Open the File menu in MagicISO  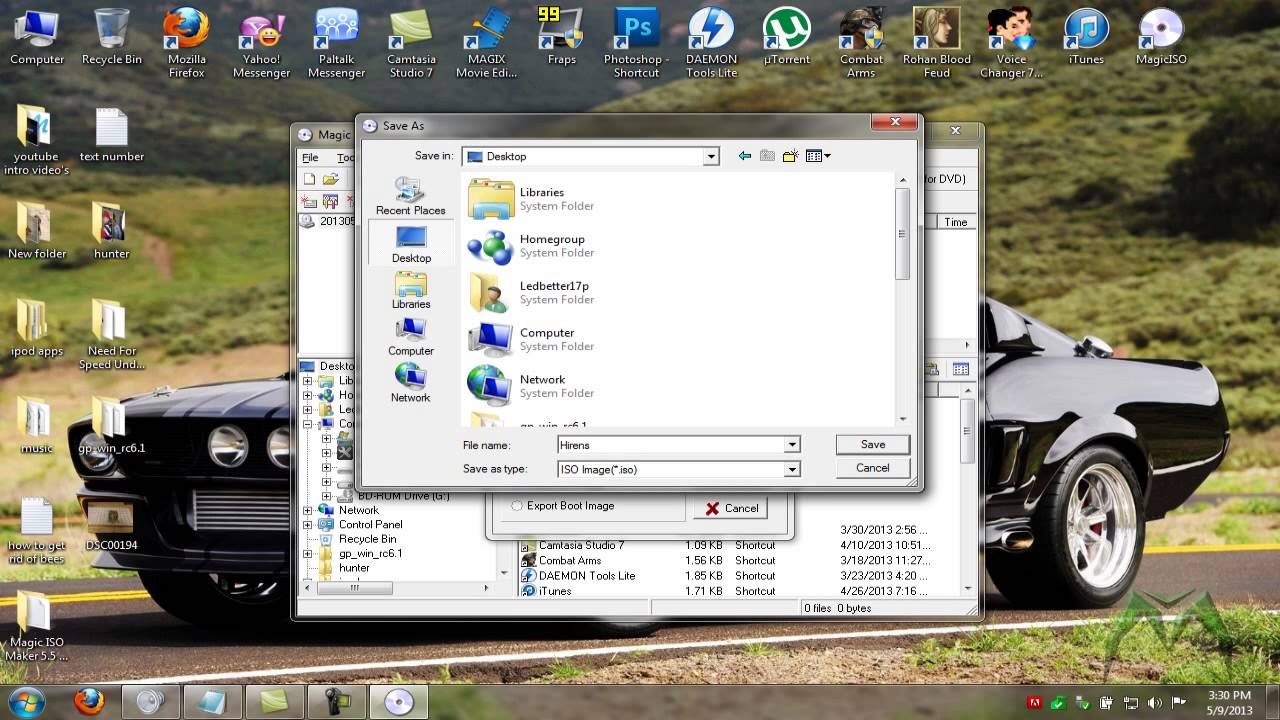point(311,158)
